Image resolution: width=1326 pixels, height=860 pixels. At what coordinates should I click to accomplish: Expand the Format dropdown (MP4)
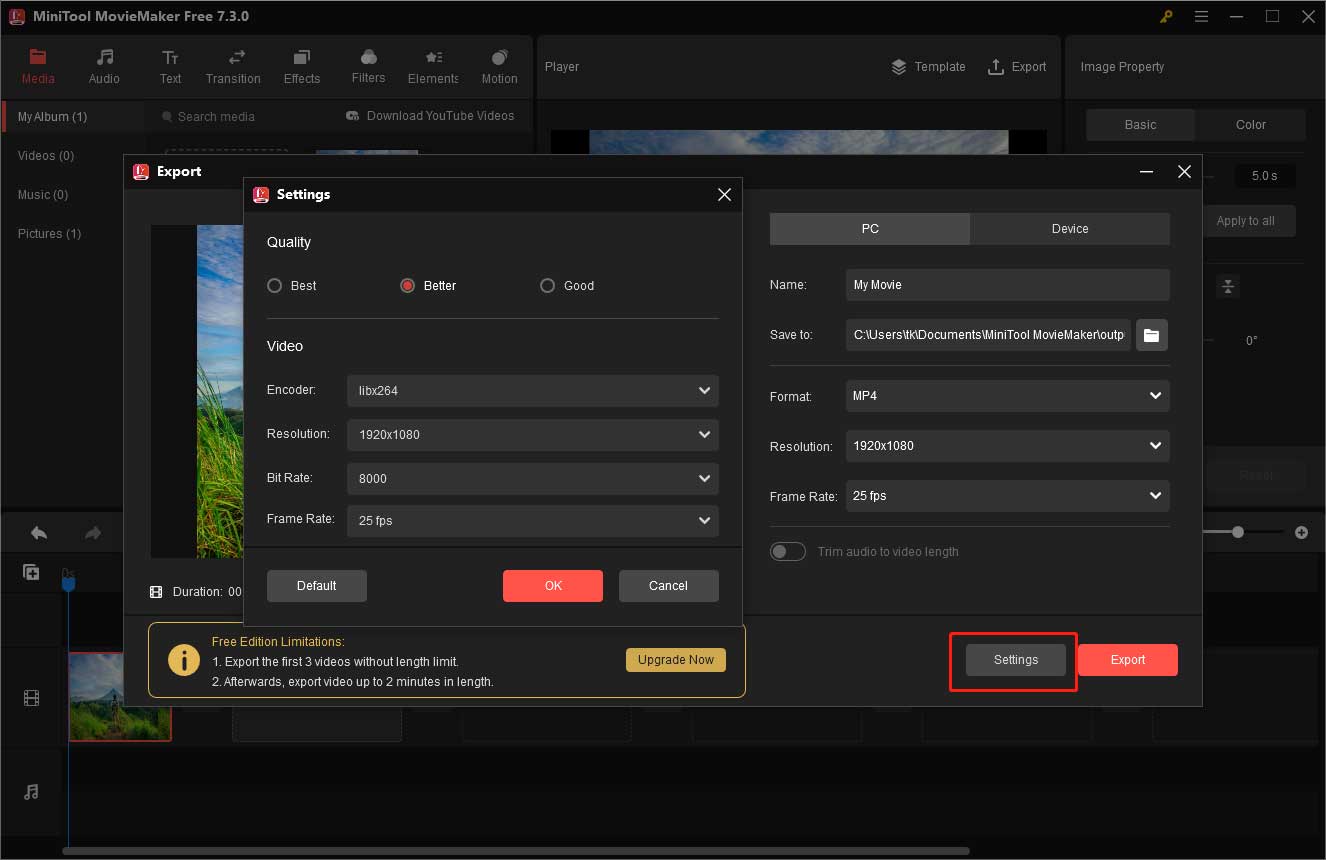click(1008, 396)
